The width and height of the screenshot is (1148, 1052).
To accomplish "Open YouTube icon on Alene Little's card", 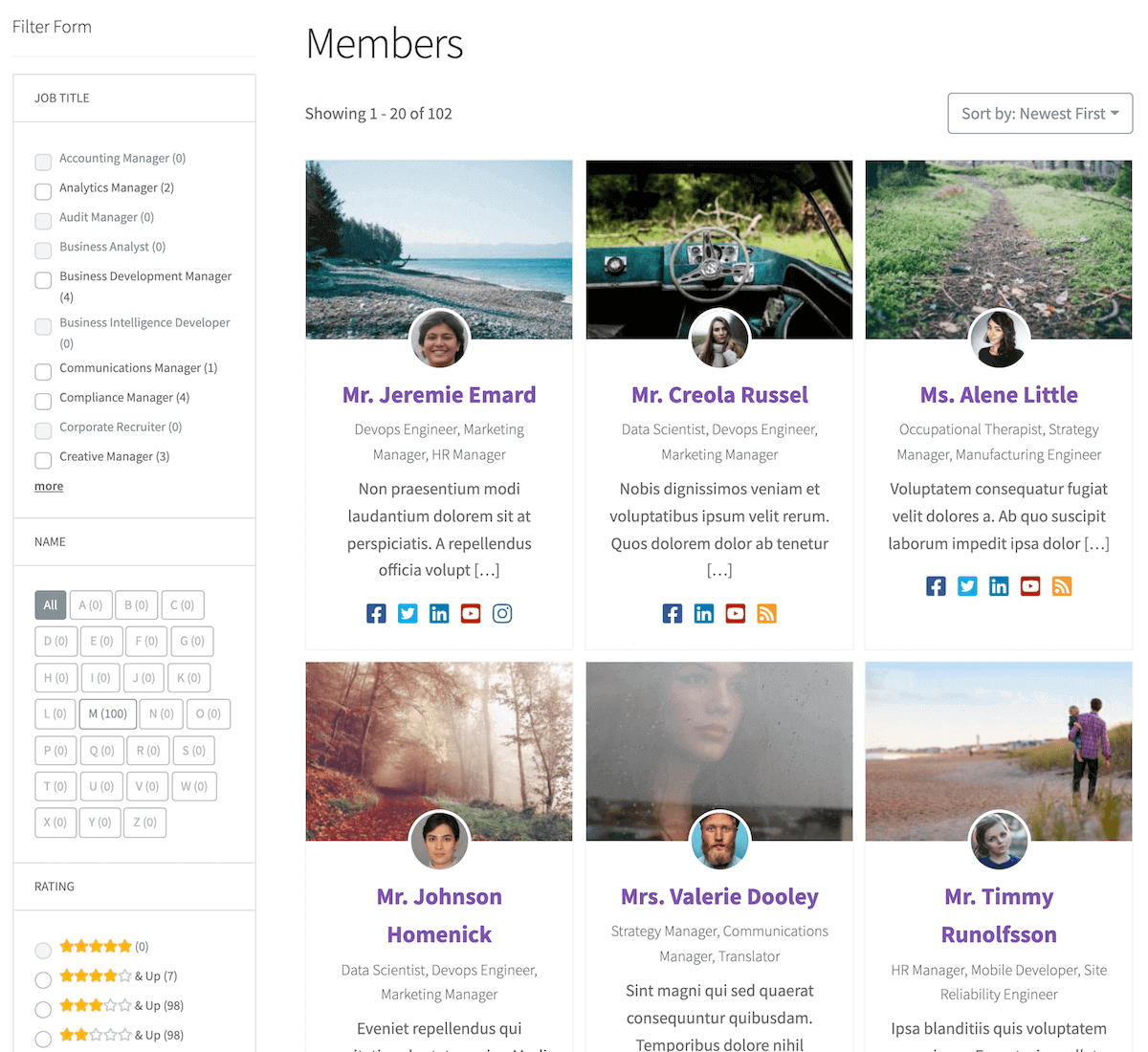I will 1030,586.
